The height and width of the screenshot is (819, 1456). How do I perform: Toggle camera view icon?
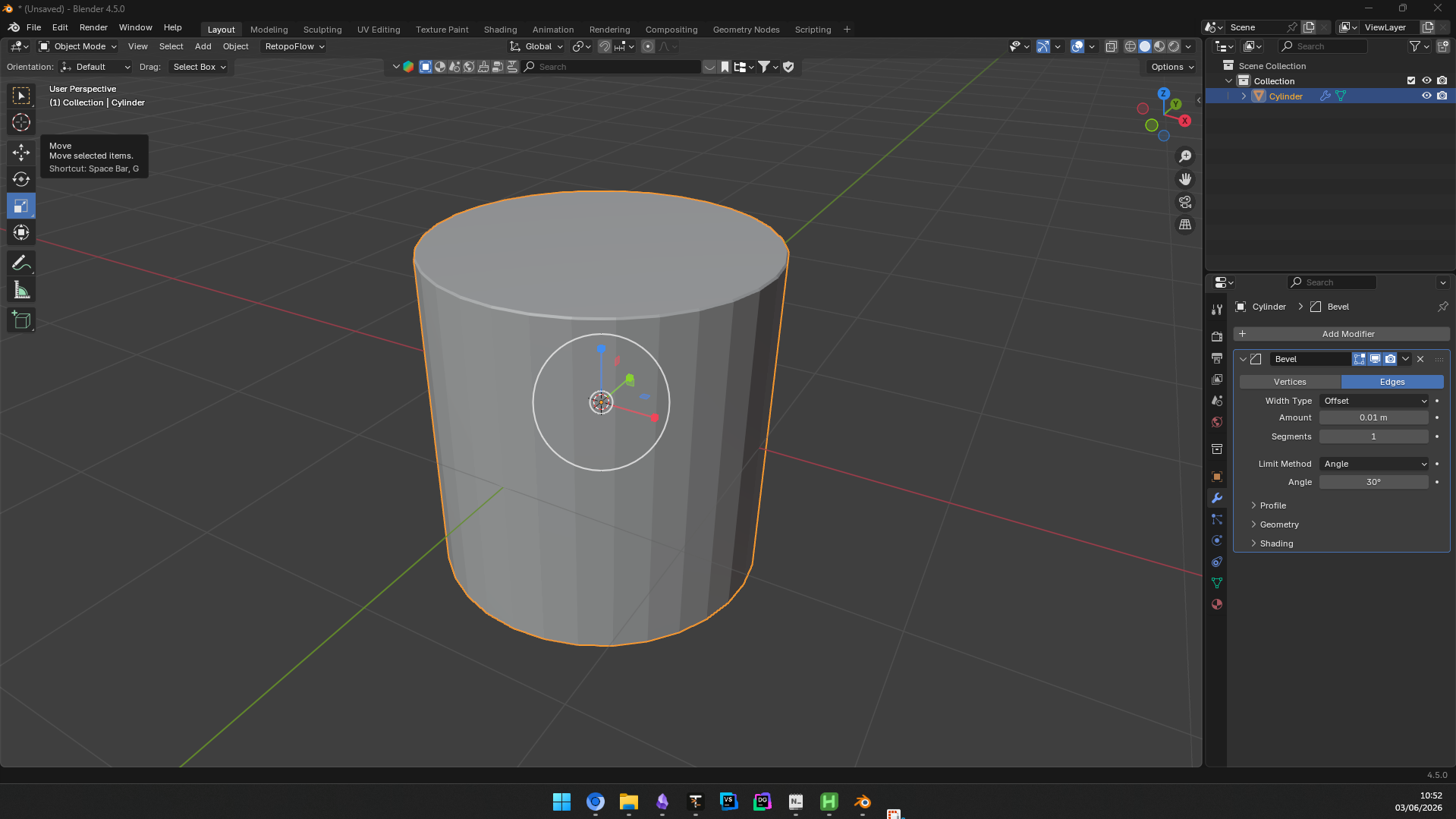[1185, 202]
